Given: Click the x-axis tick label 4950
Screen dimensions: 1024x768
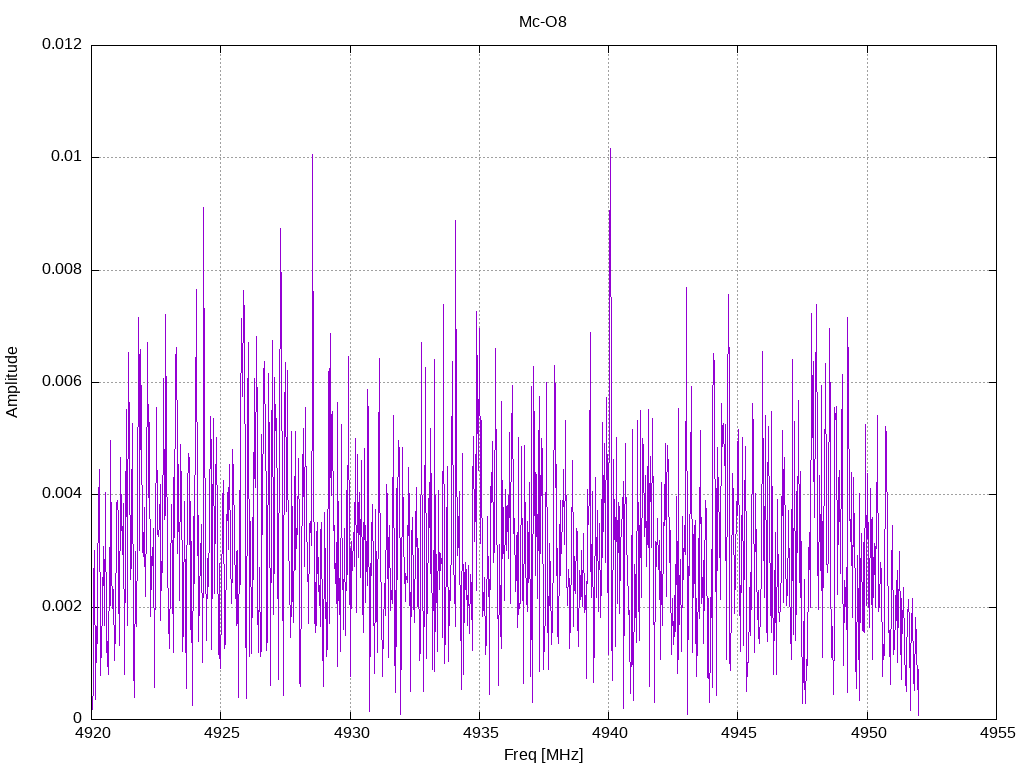Looking at the screenshot, I should coord(869,733).
